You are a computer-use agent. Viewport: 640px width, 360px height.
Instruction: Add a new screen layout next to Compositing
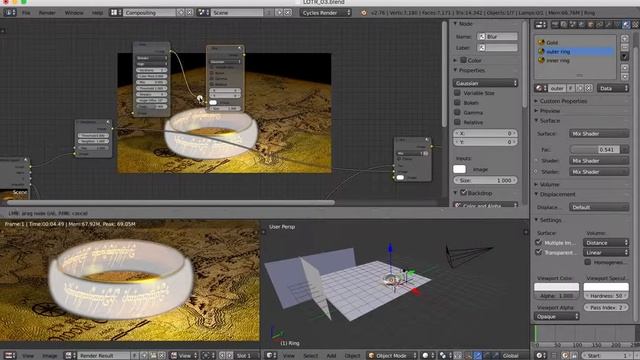coord(180,13)
